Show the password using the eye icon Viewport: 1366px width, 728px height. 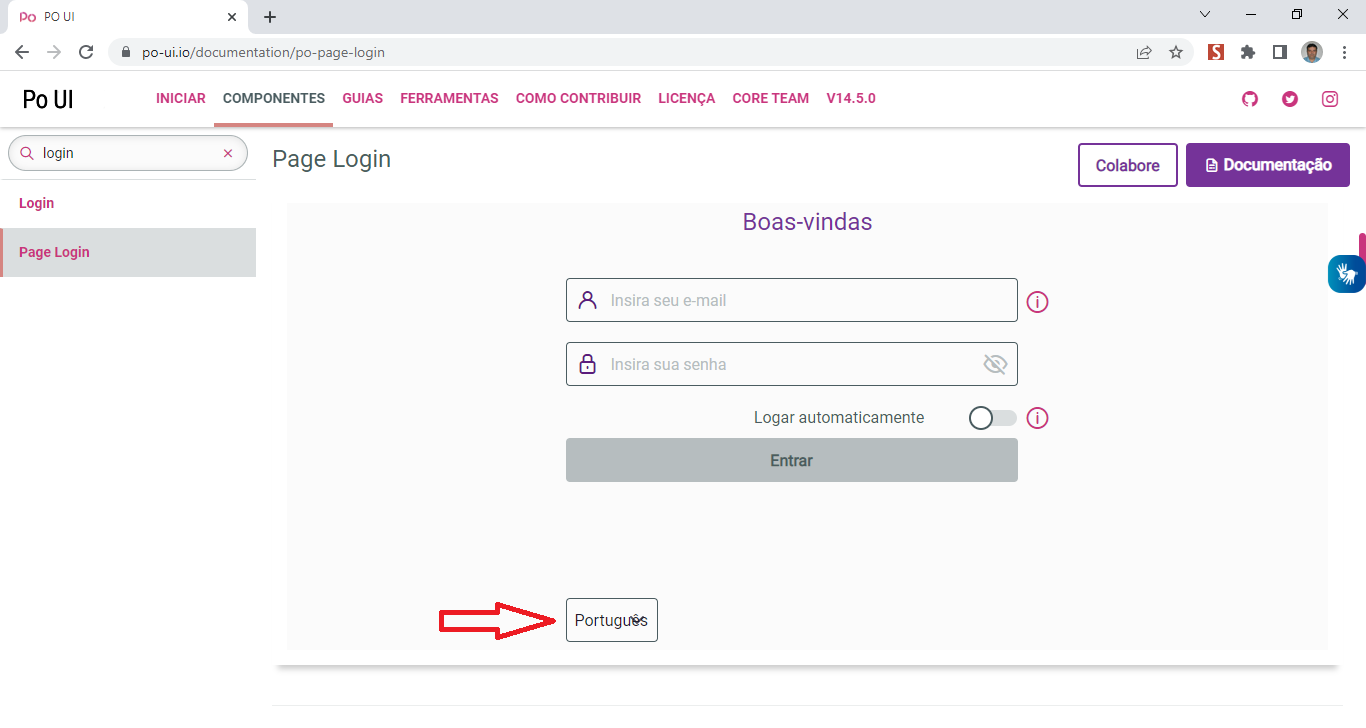tap(995, 363)
